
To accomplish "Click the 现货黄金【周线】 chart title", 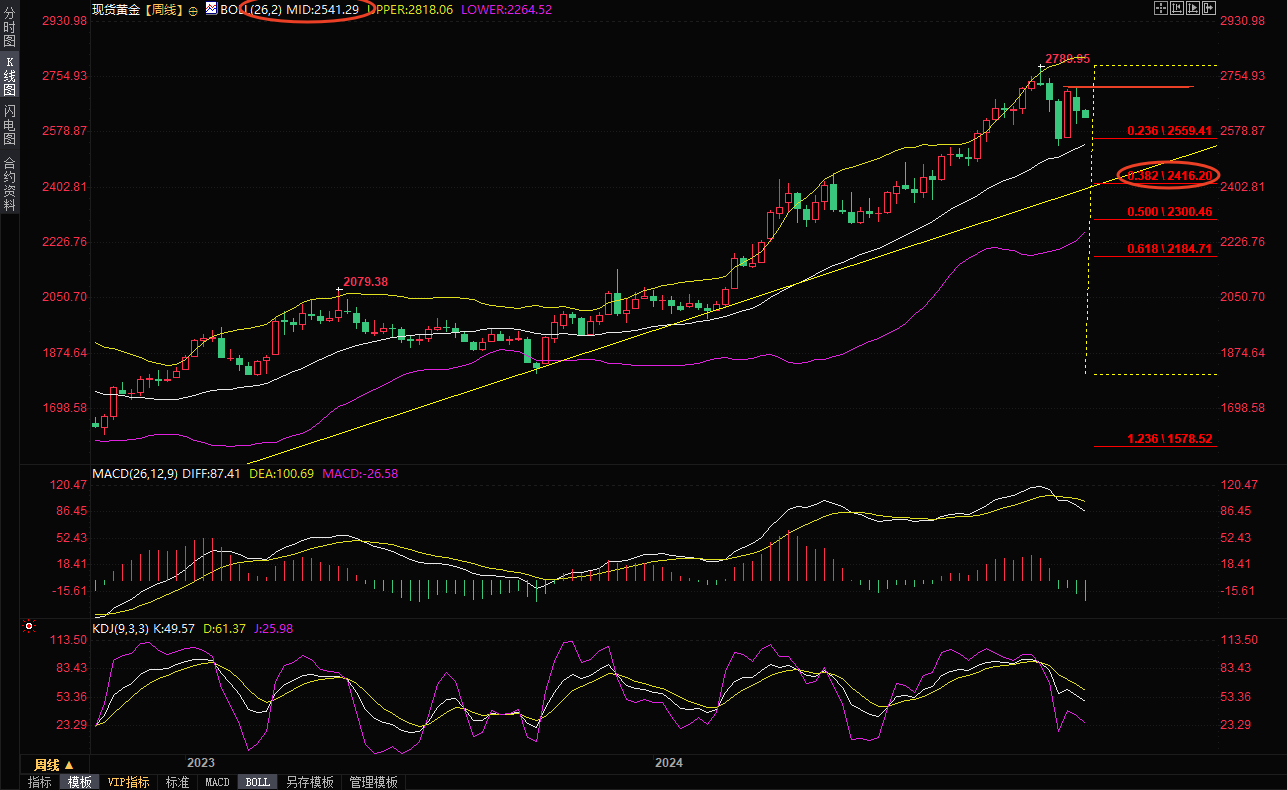I will pyautogui.click(x=137, y=9).
